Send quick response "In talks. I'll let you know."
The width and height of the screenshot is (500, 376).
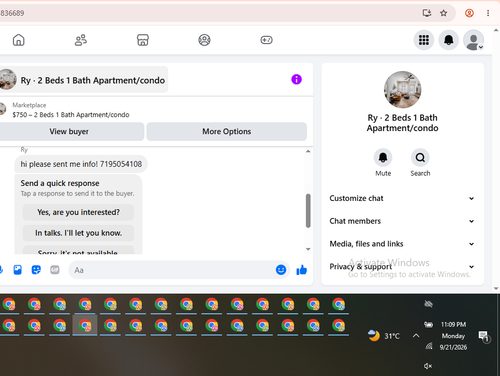pyautogui.click(x=78, y=233)
